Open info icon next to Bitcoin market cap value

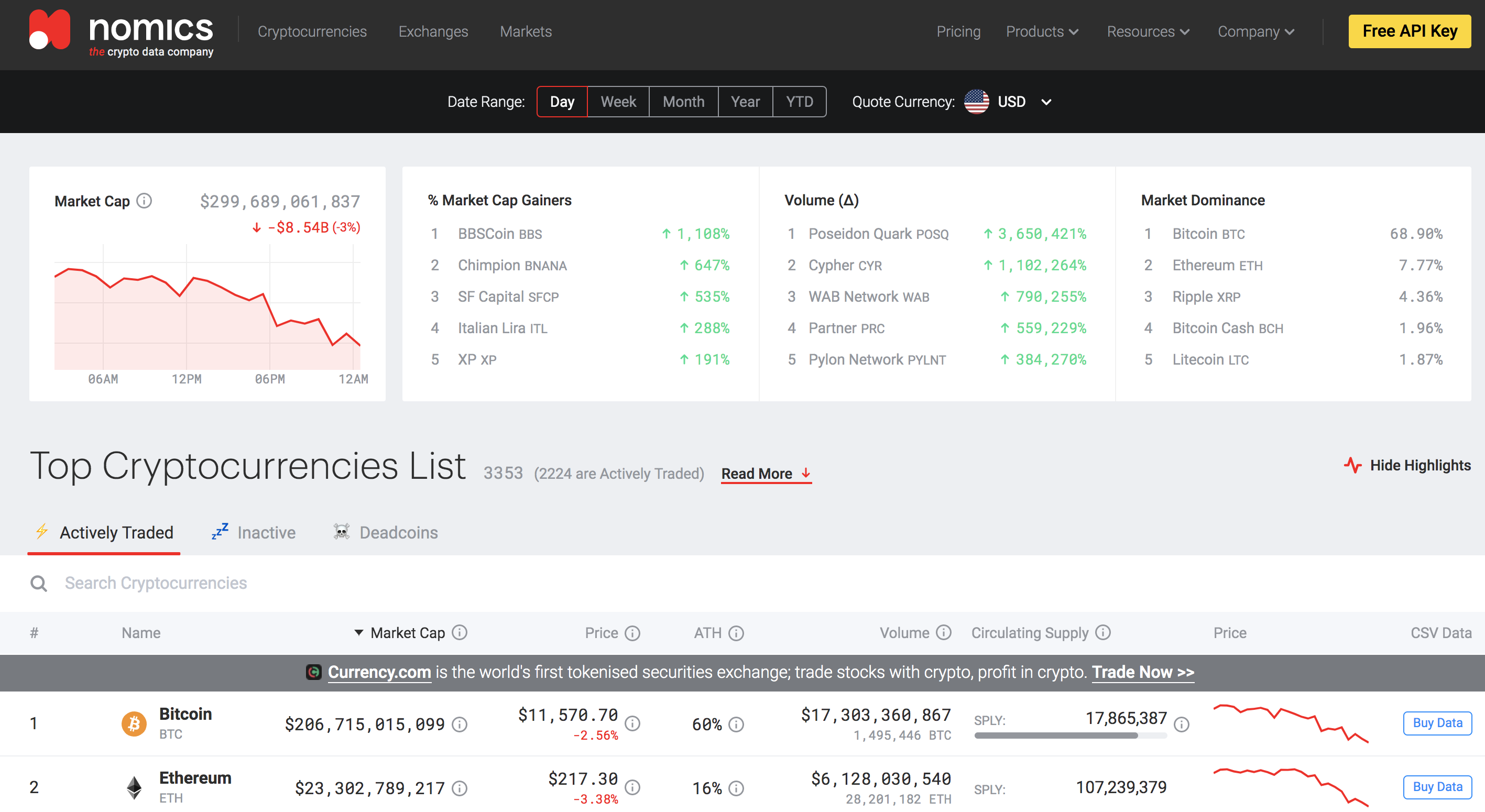click(x=460, y=724)
